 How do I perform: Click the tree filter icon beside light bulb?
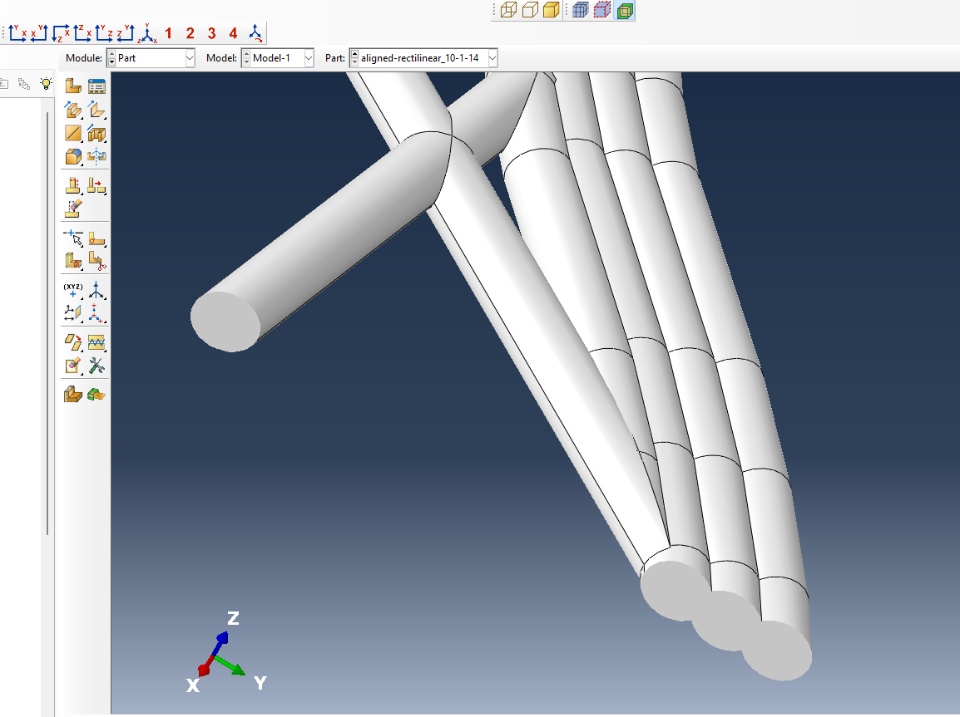coord(24,84)
